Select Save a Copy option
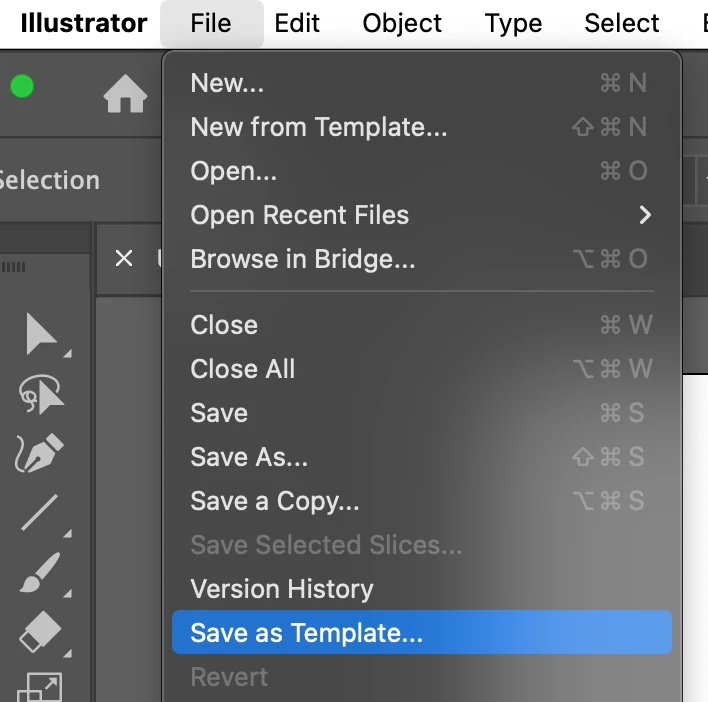This screenshot has width=708, height=702. 274,501
